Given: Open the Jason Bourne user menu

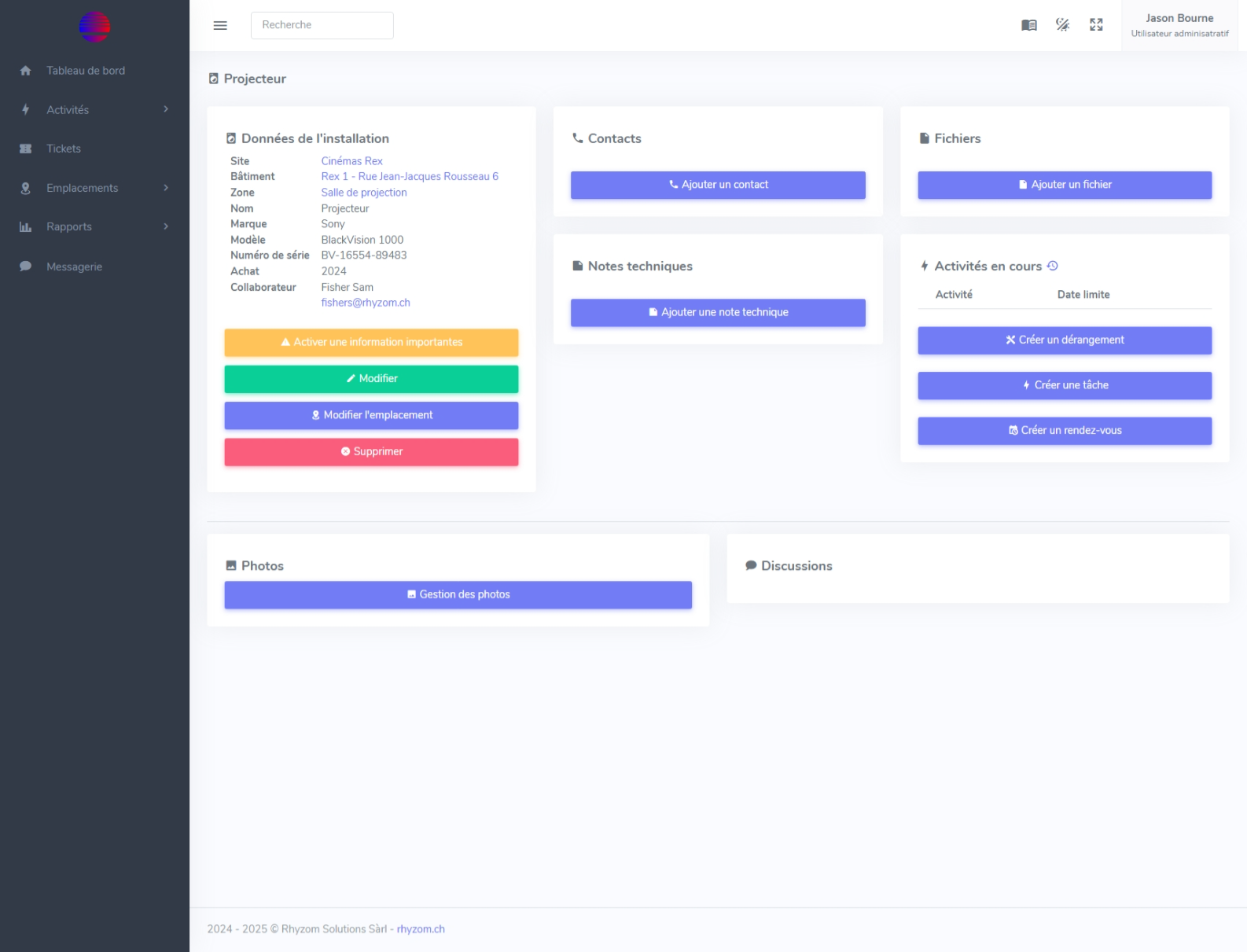Looking at the screenshot, I should click(1179, 25).
